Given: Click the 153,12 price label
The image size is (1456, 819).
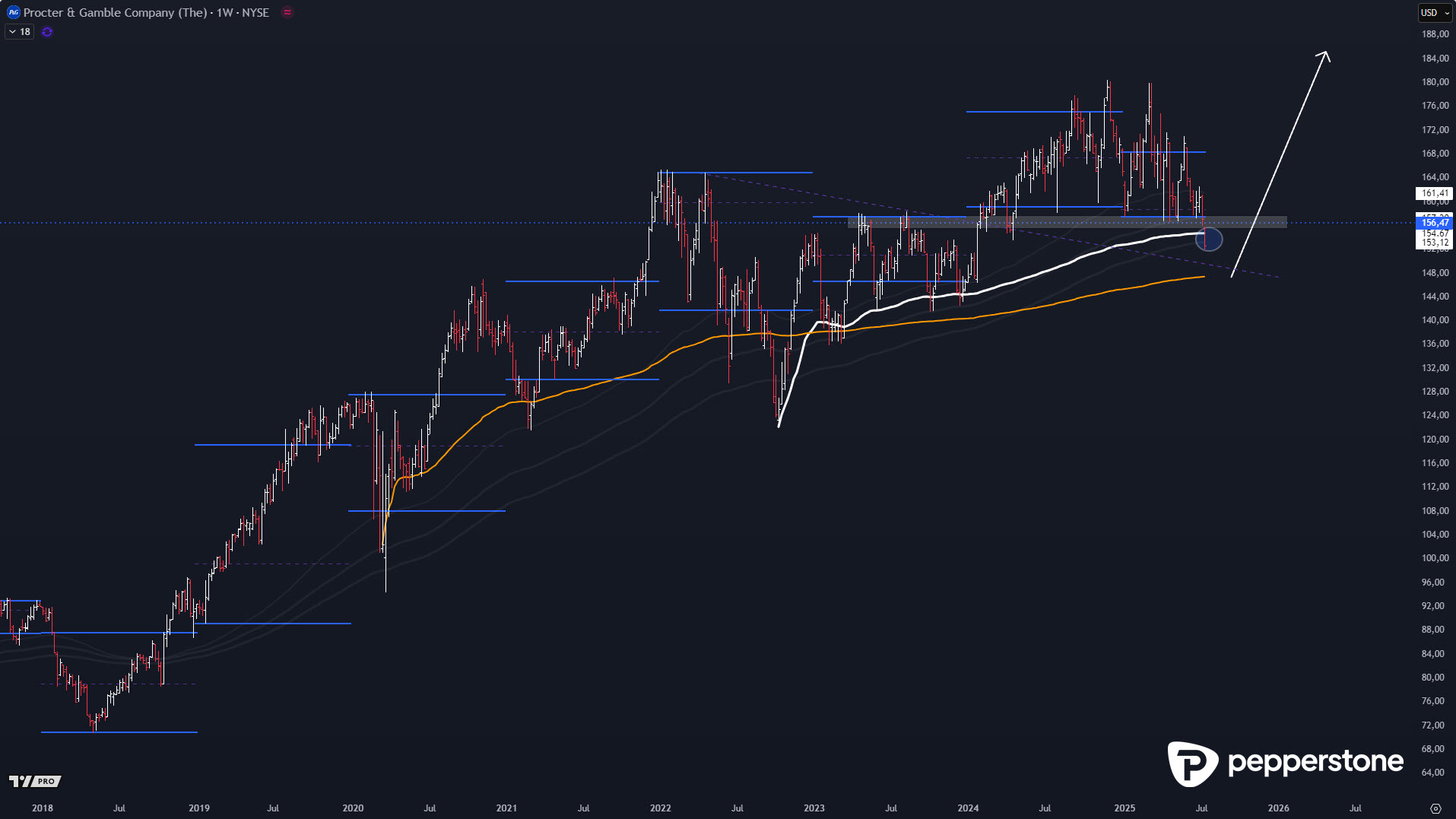Looking at the screenshot, I should (1435, 243).
